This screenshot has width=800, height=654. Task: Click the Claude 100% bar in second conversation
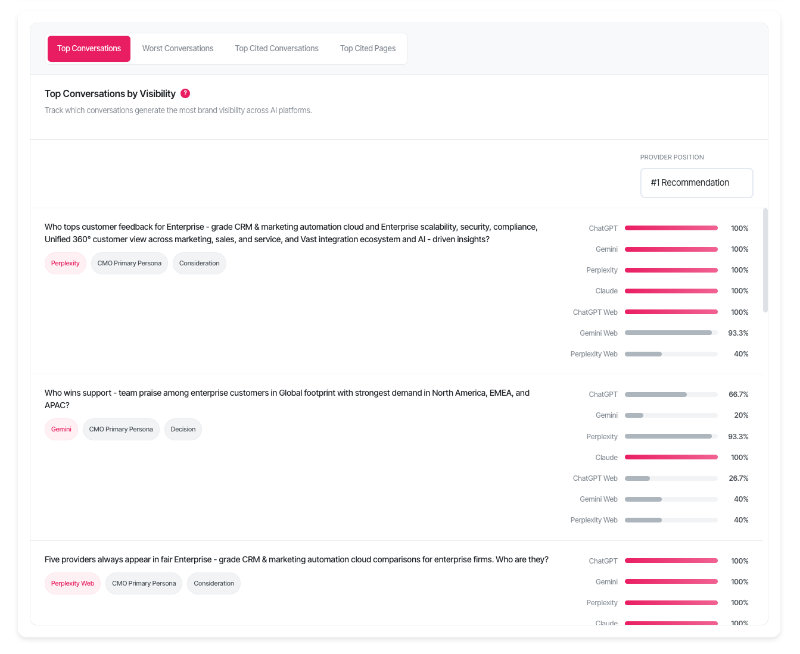[x=671, y=457]
